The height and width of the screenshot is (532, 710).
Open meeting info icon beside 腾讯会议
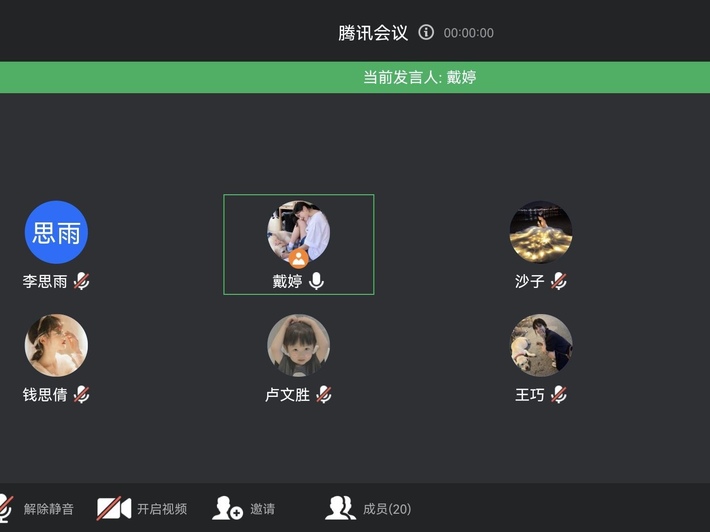(x=426, y=32)
